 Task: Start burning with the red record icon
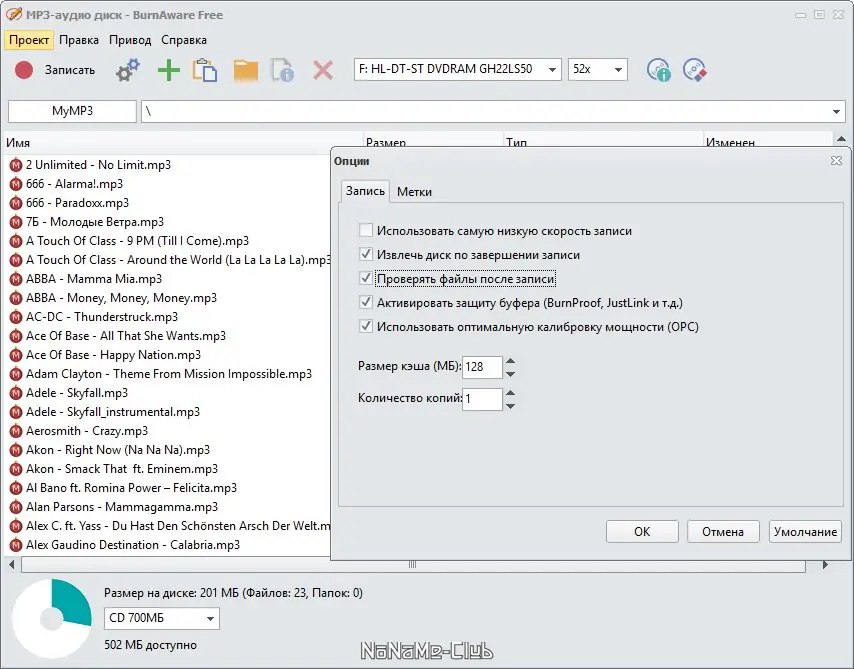pyautogui.click(x=23, y=70)
